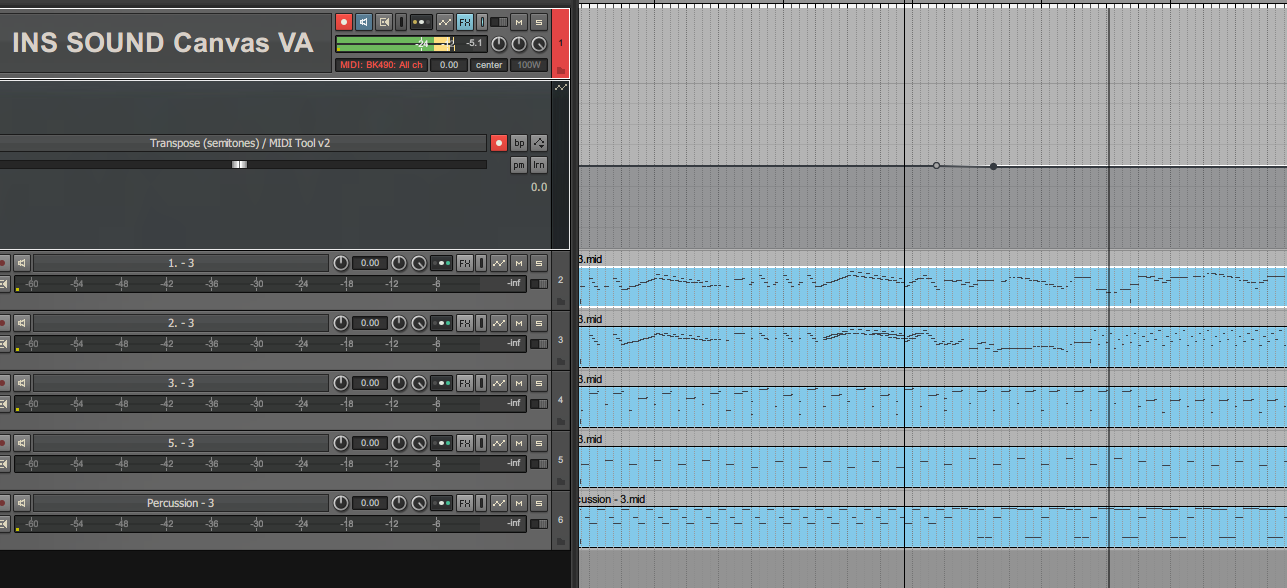Click volume knob on INS SOUND Canvas VA
The image size is (1287, 588).
click(x=499, y=44)
